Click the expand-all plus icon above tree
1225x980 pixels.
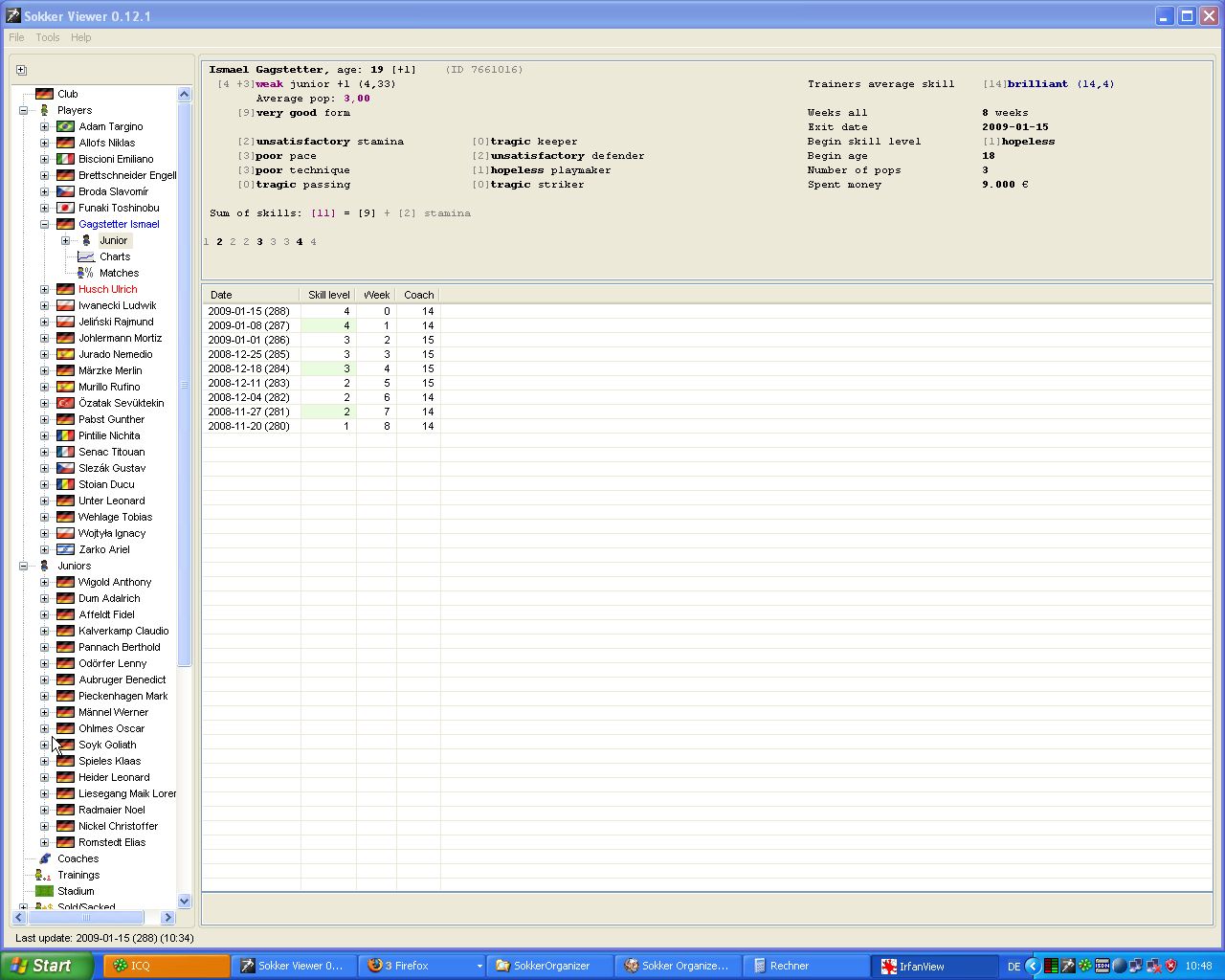[21, 70]
